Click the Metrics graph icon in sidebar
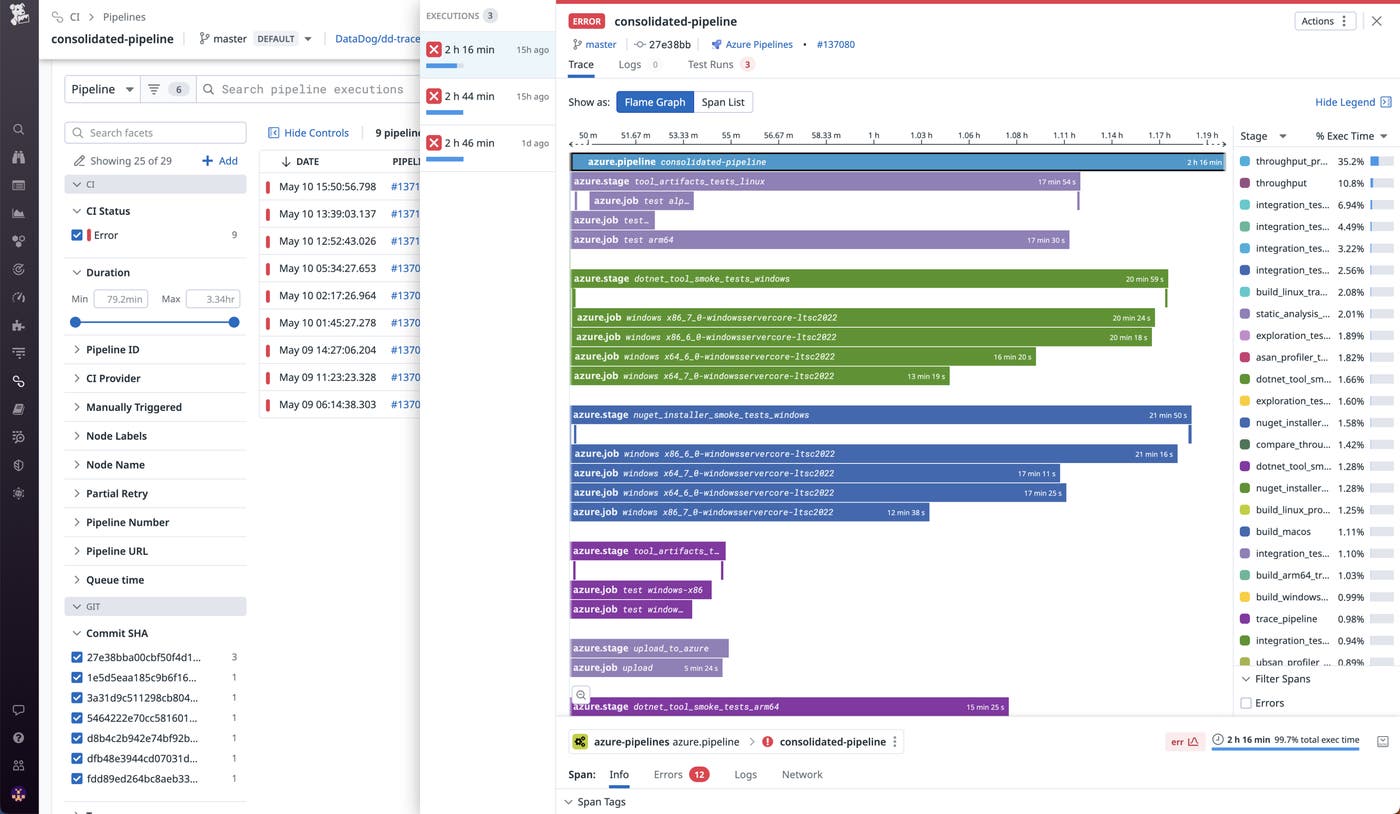This screenshot has width=1400, height=814. point(18,213)
